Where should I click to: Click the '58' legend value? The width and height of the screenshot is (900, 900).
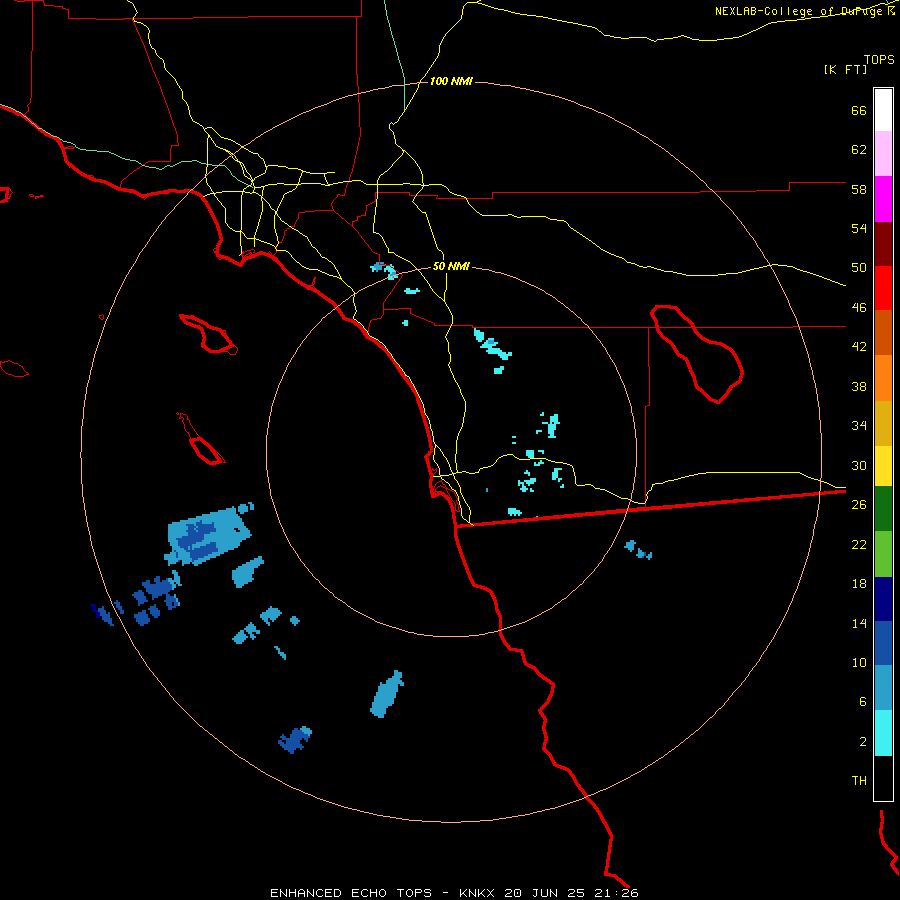pyautogui.click(x=859, y=189)
